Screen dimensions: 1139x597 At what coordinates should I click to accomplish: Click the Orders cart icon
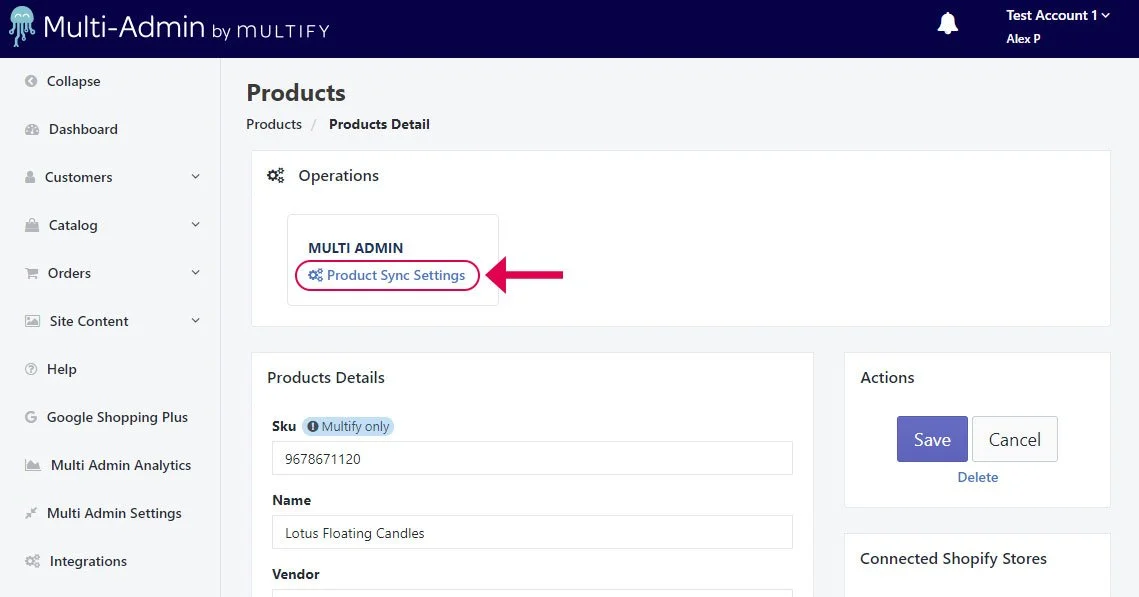coord(31,273)
